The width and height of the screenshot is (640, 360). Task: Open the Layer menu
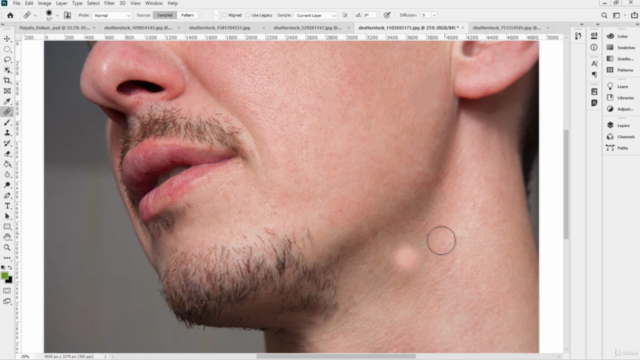pos(61,3)
